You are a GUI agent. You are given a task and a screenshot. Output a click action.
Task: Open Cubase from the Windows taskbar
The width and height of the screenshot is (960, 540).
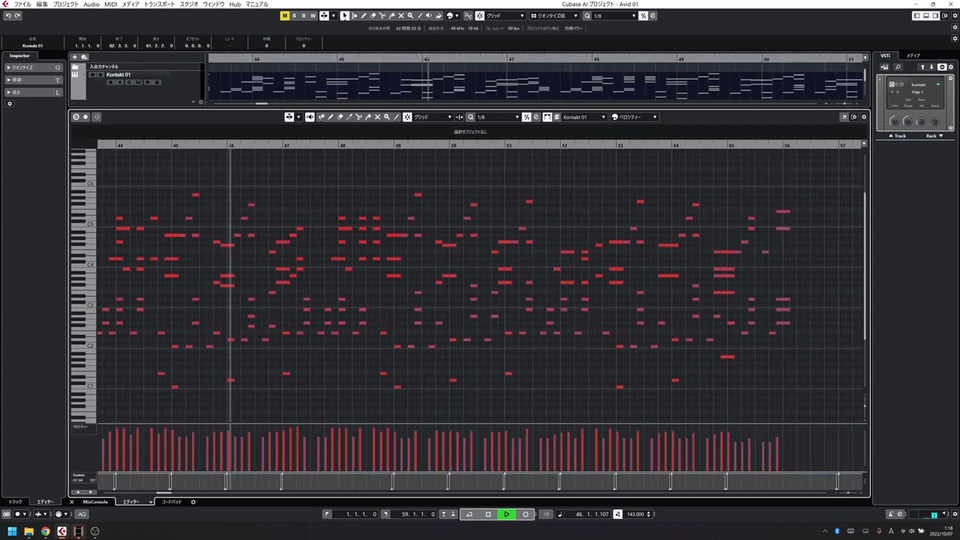tap(62, 531)
